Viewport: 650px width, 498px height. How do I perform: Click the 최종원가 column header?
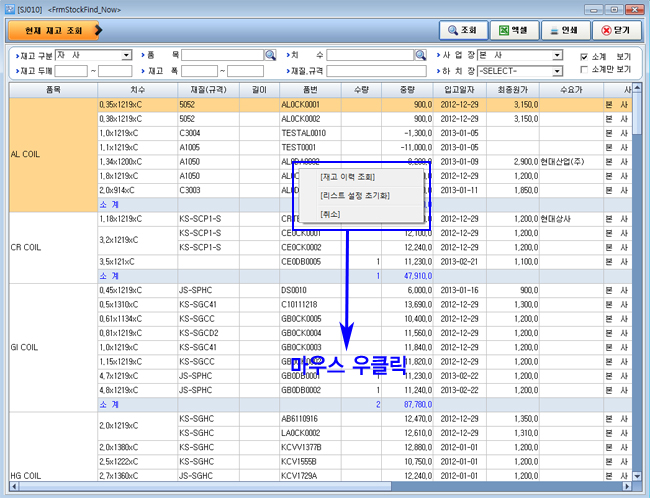513,90
